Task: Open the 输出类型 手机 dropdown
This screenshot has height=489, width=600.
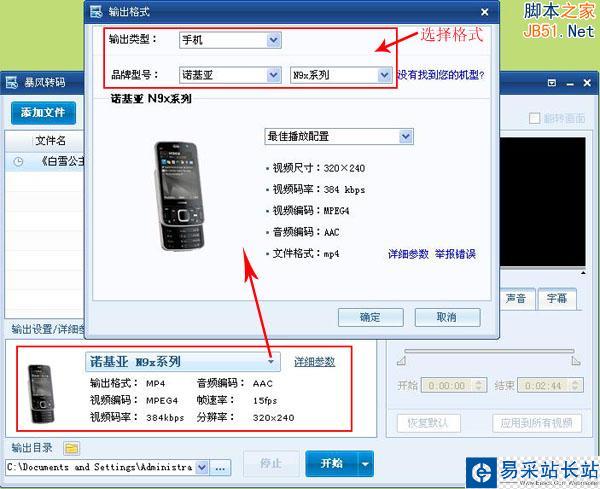Action: 230,40
